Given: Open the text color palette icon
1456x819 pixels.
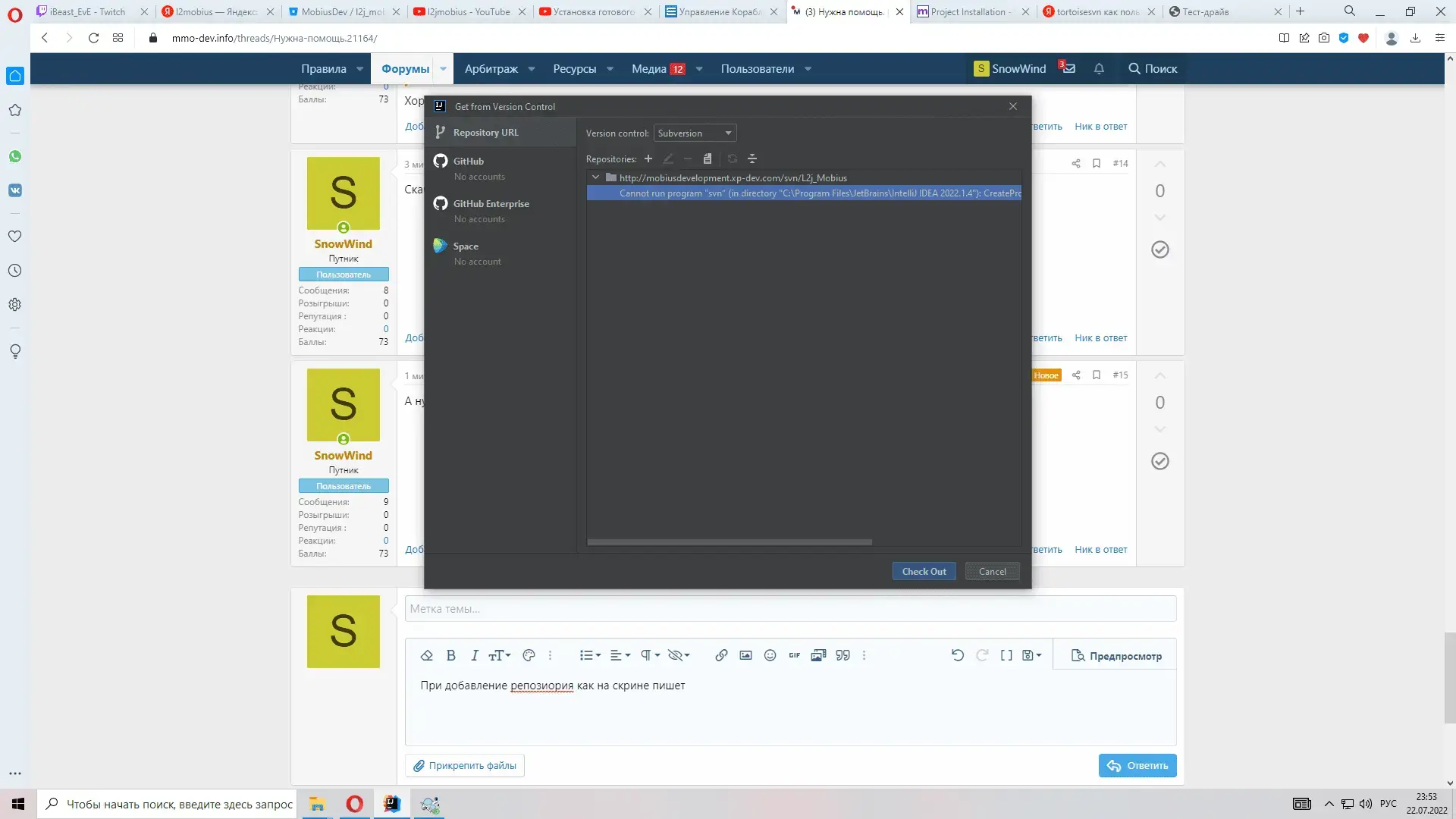Looking at the screenshot, I should tap(529, 656).
